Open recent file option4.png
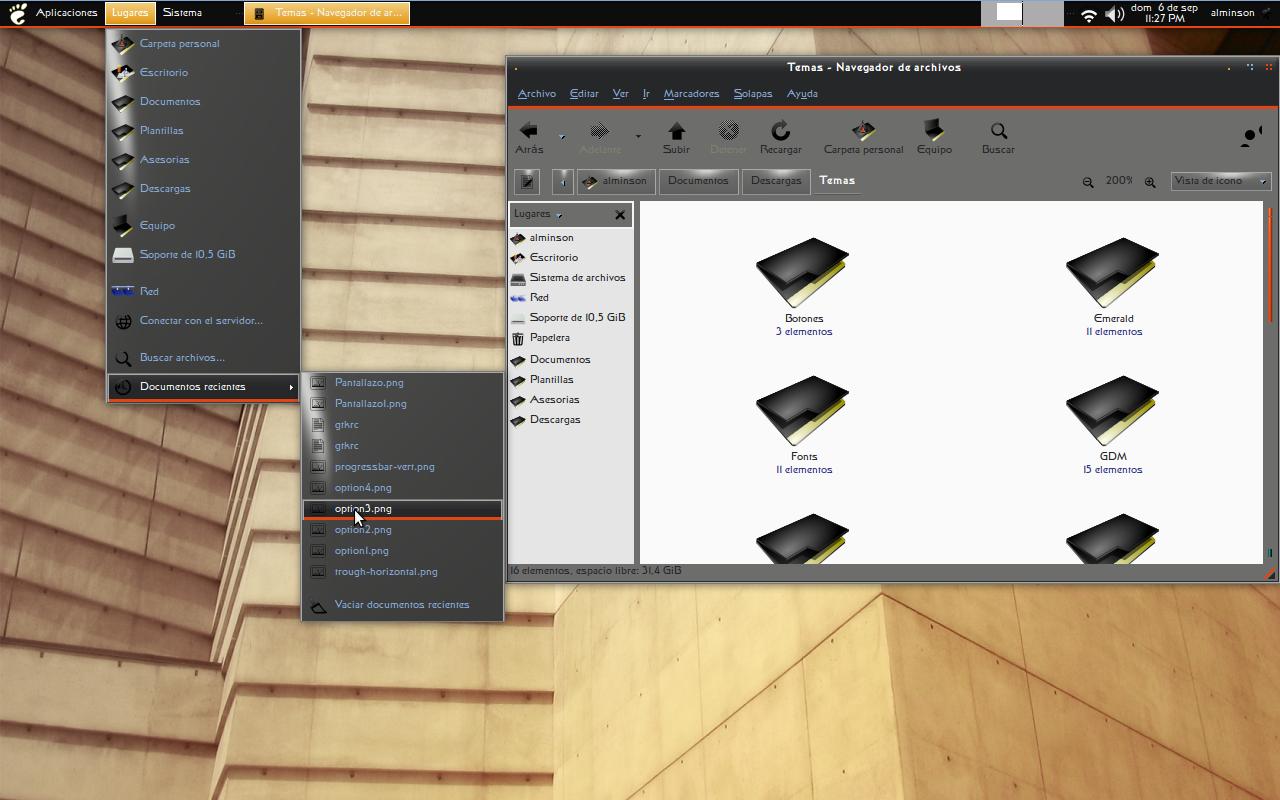Viewport: 1280px width, 800px height. (402, 488)
